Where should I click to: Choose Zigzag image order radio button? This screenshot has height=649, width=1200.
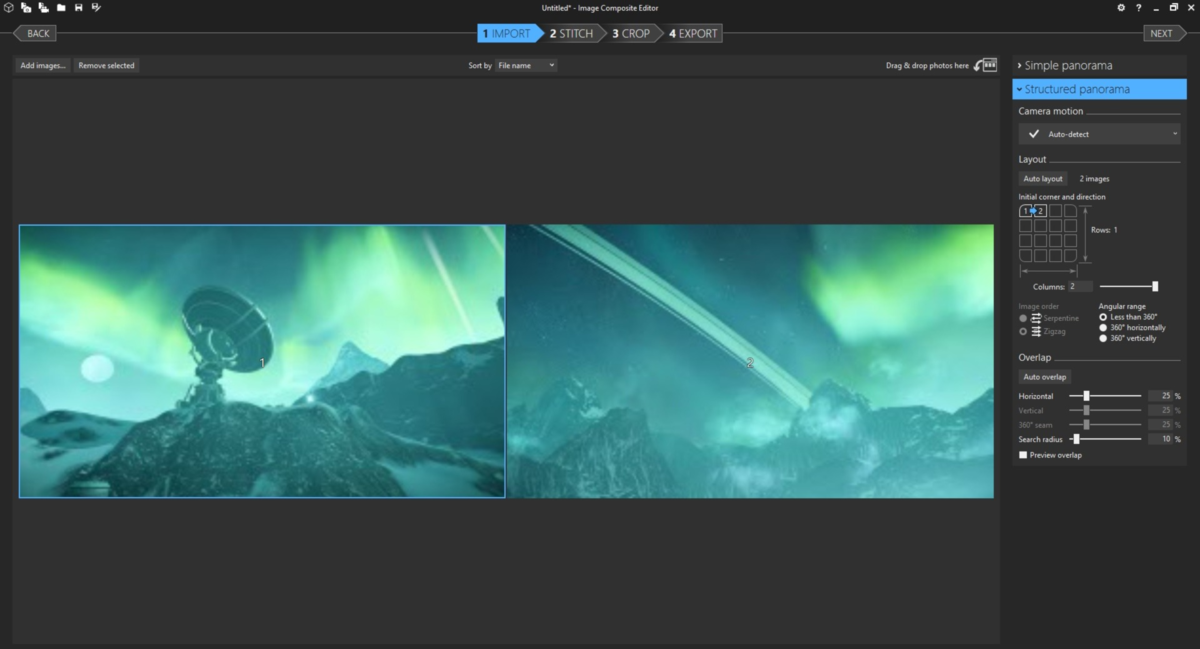pyautogui.click(x=1023, y=331)
